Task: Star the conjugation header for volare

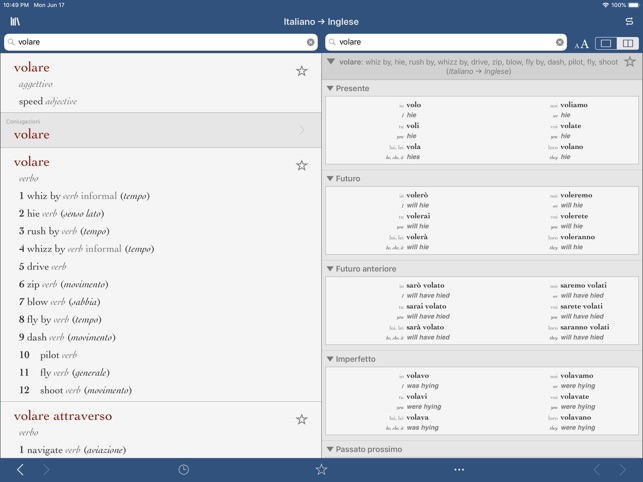Action: click(630, 62)
